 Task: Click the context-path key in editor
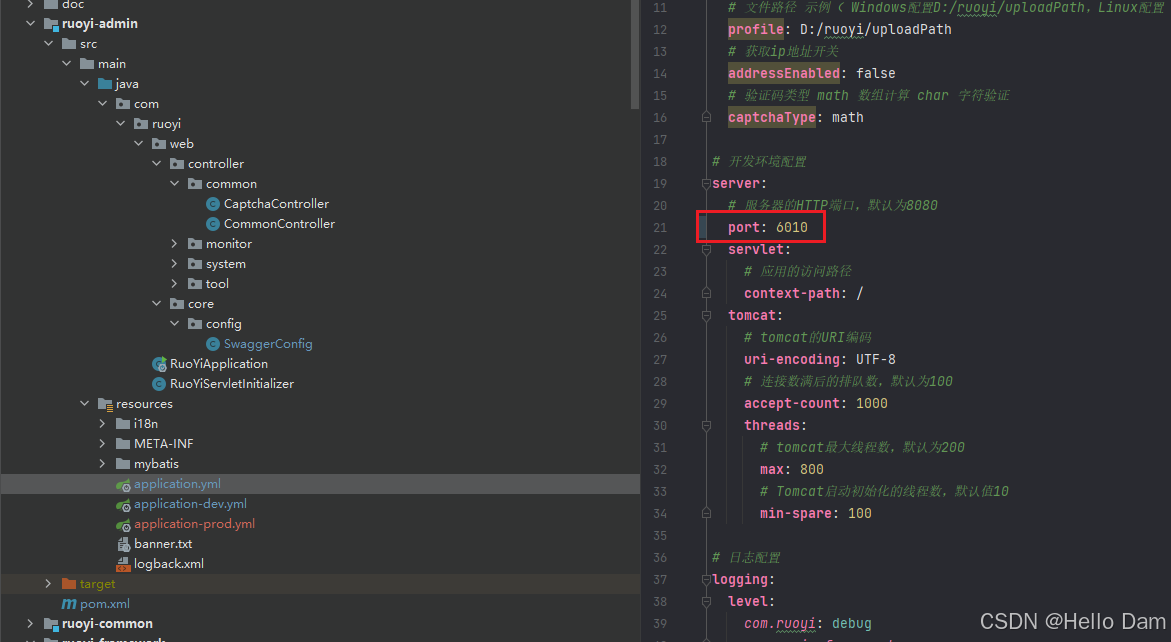coord(792,293)
